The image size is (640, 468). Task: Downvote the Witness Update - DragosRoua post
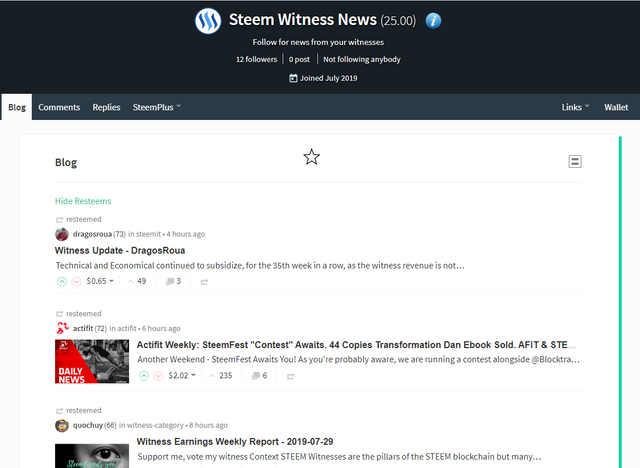[76, 282]
